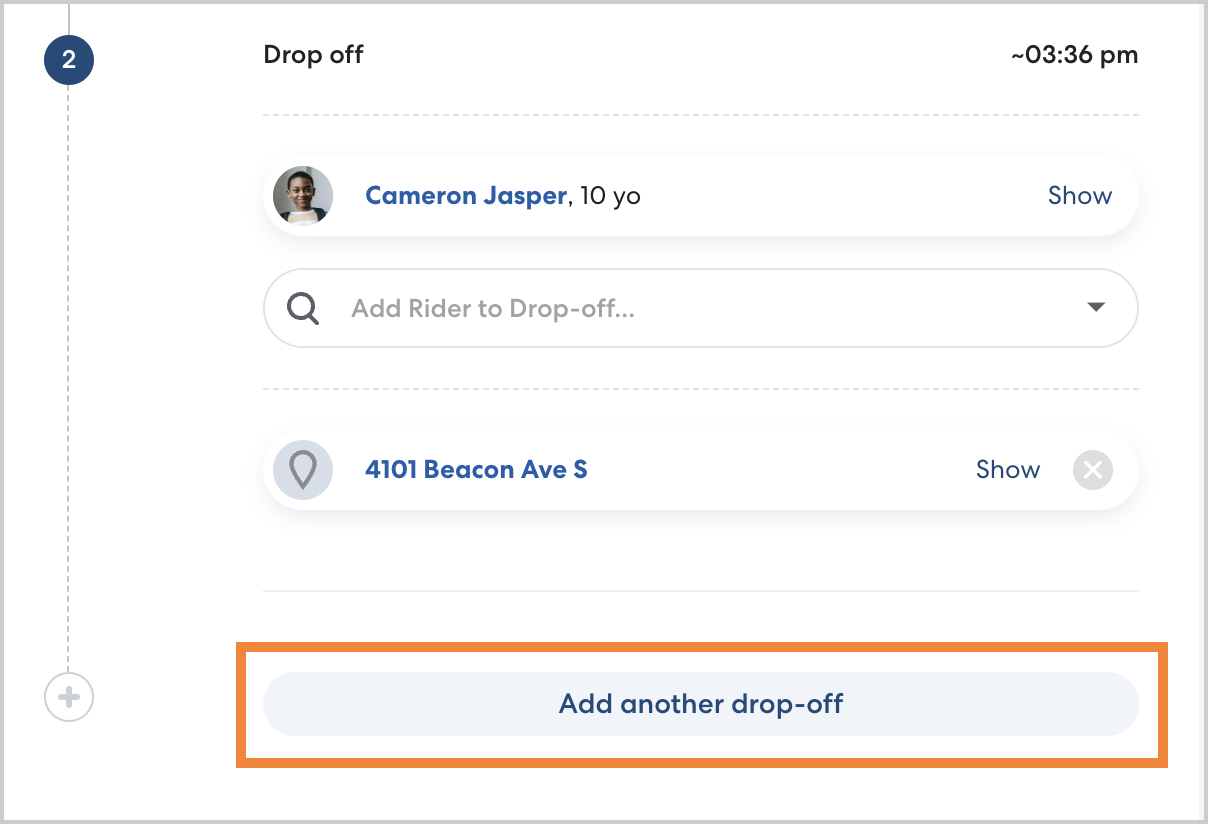1208x824 pixels.
Task: Click empty space in the address card
Action: 780,469
